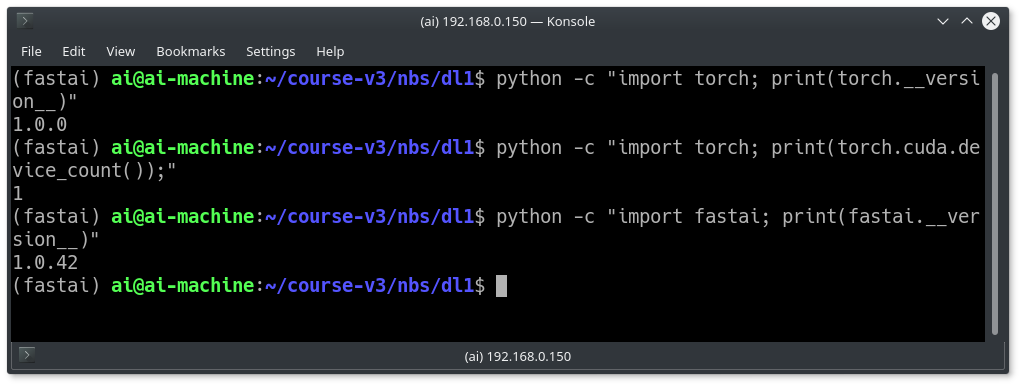This screenshot has width=1022, height=387.
Task: Open the Edit menu
Action: [74, 51]
